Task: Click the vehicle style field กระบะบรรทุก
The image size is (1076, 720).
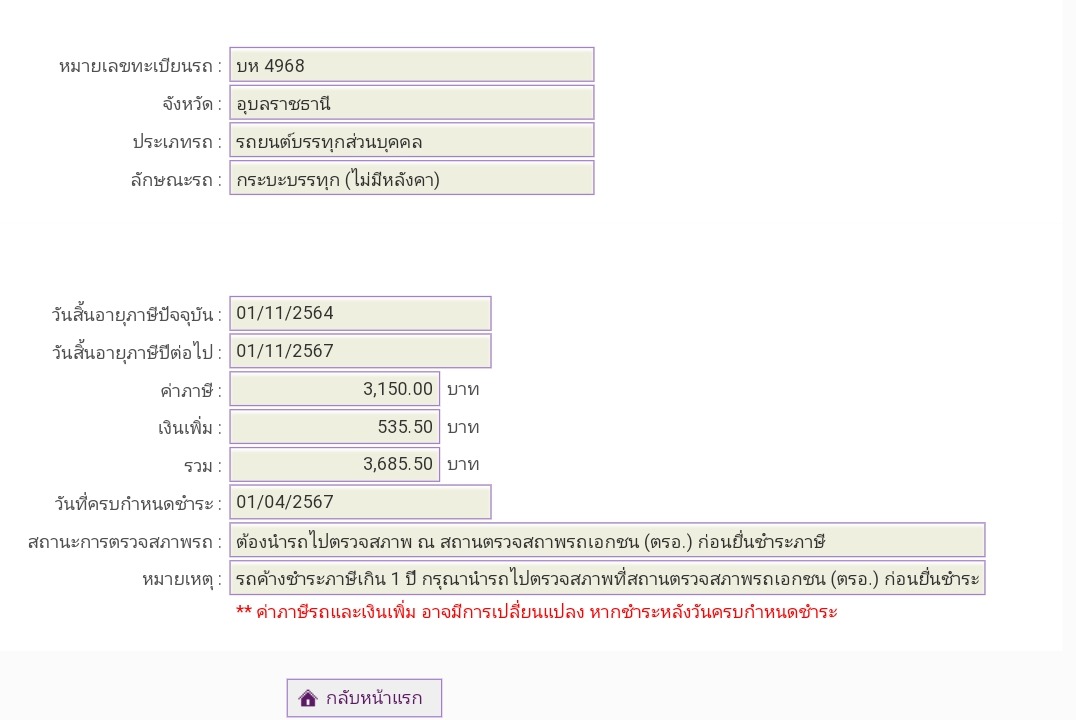Action: [x=412, y=178]
